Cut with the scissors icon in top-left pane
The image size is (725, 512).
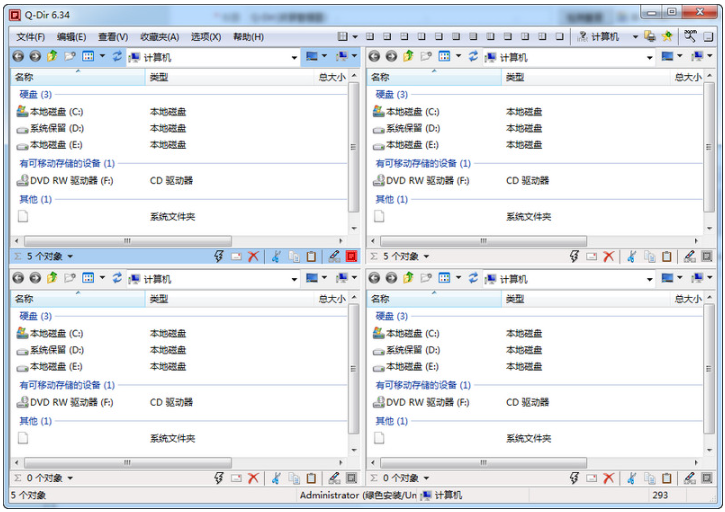276,256
